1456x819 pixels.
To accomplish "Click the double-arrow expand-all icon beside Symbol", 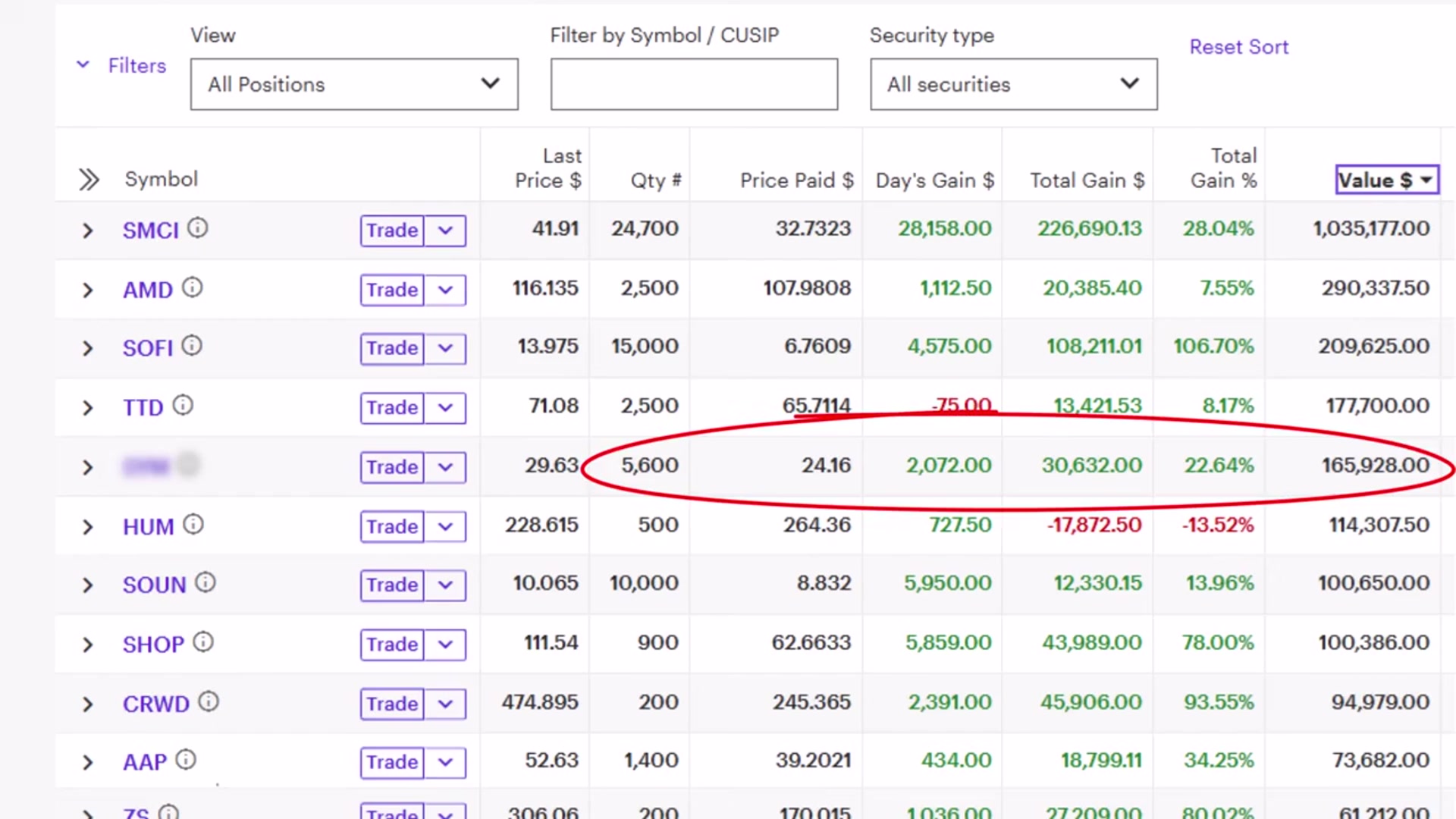I will click(x=89, y=180).
